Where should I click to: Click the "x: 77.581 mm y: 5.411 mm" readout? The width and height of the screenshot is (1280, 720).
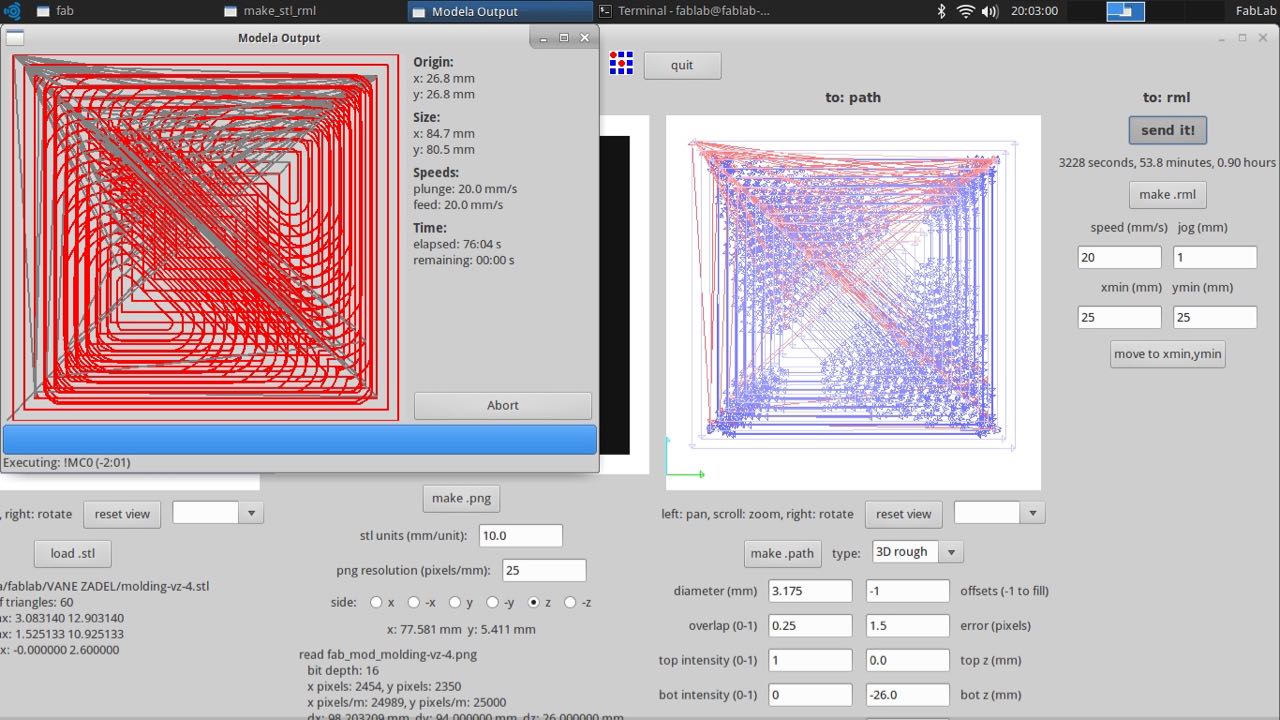(x=461, y=629)
